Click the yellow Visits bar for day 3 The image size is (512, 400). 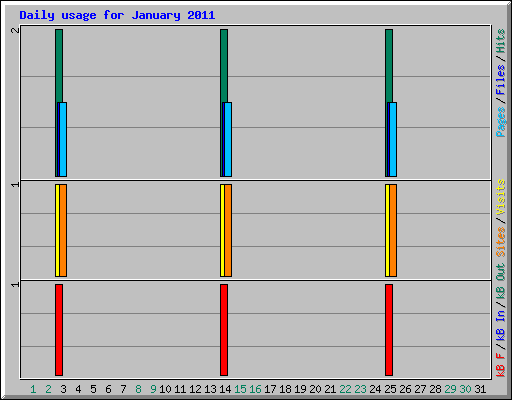tap(57, 230)
